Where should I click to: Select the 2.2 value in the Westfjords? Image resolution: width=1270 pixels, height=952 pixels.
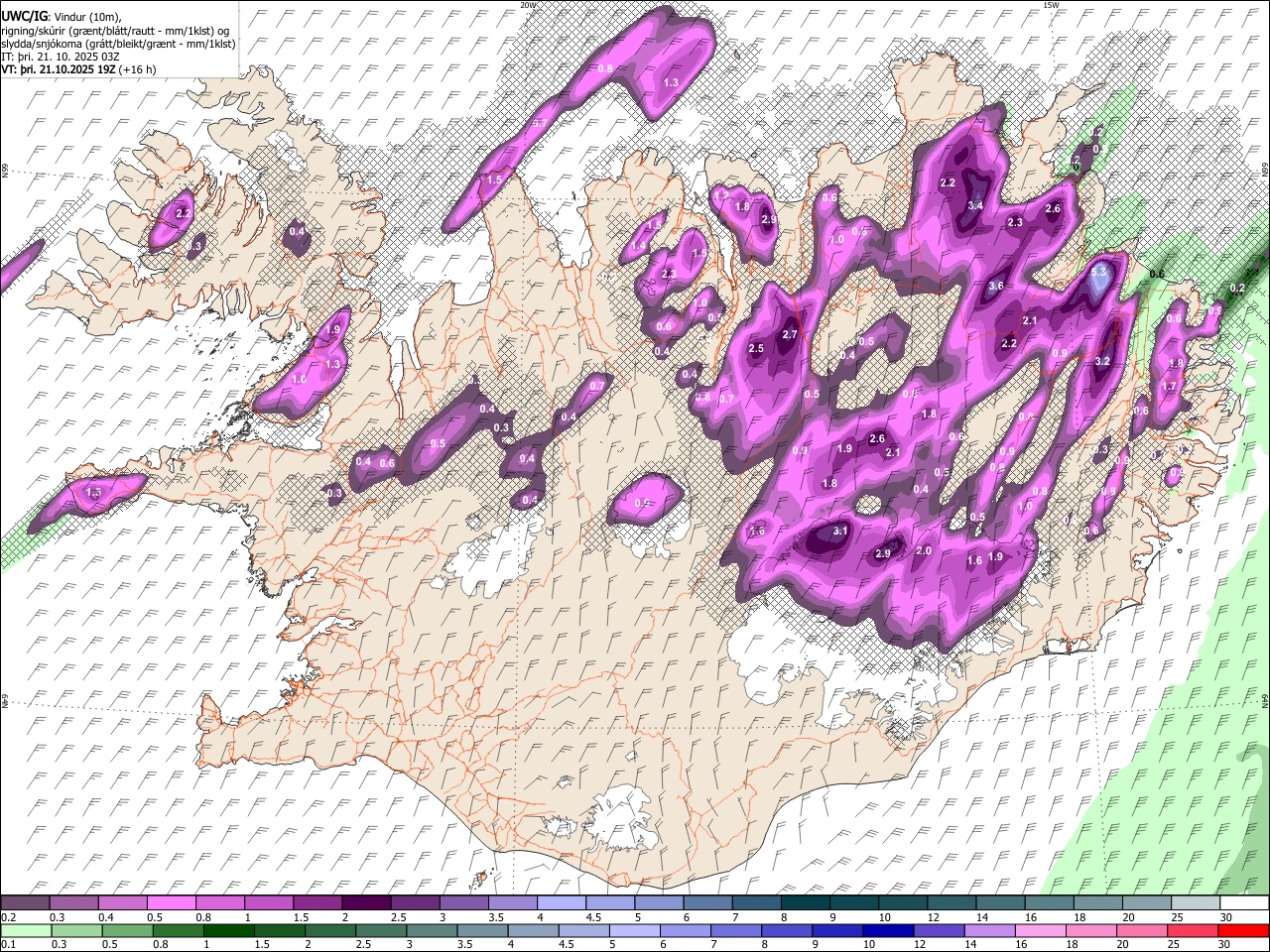(x=183, y=213)
